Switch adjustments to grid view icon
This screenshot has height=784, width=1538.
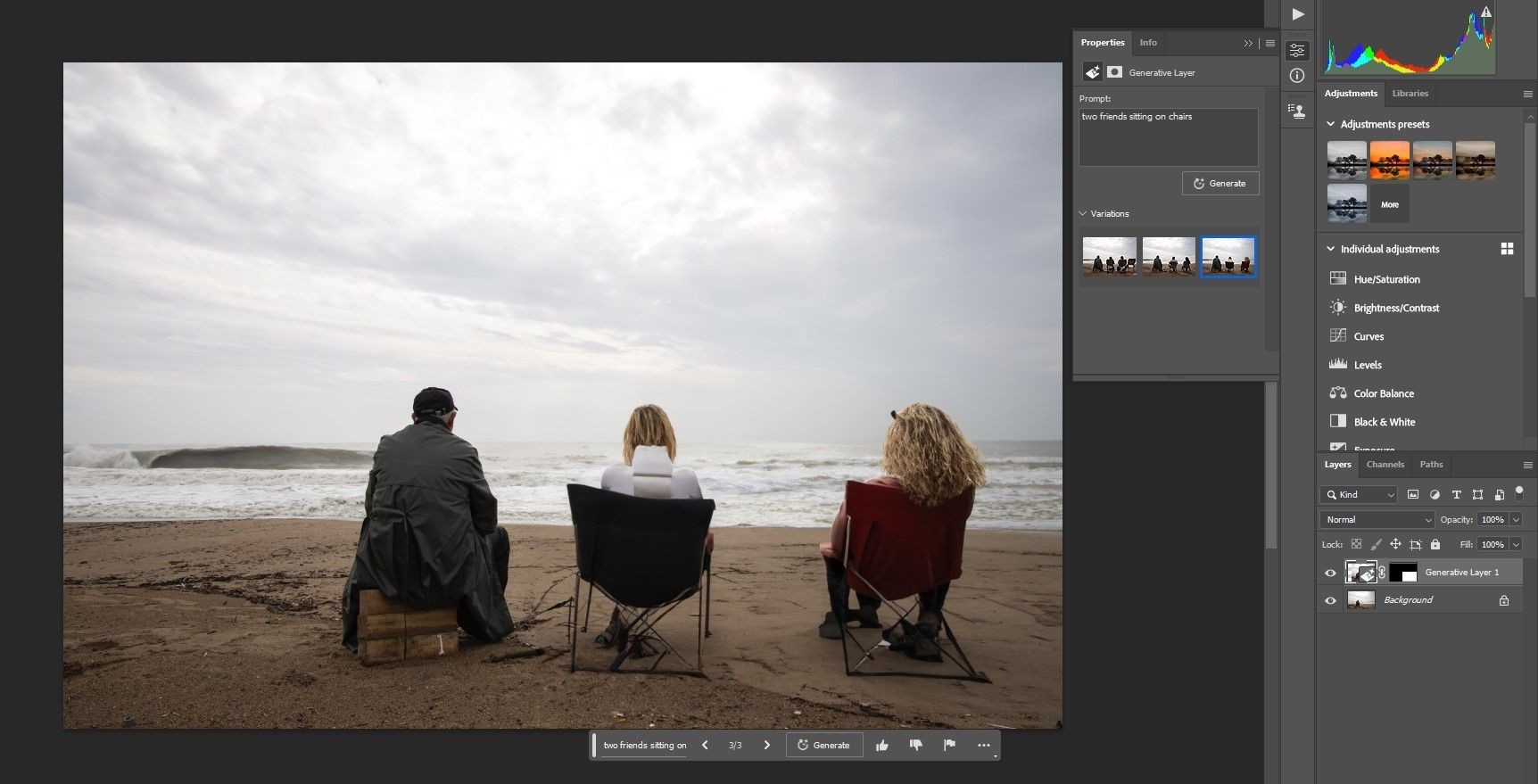pos(1507,249)
